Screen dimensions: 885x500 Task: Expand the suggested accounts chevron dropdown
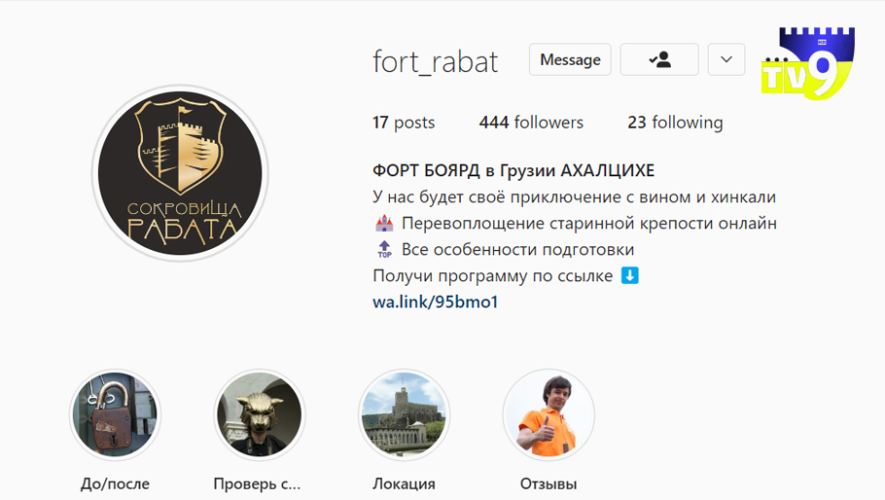click(726, 59)
